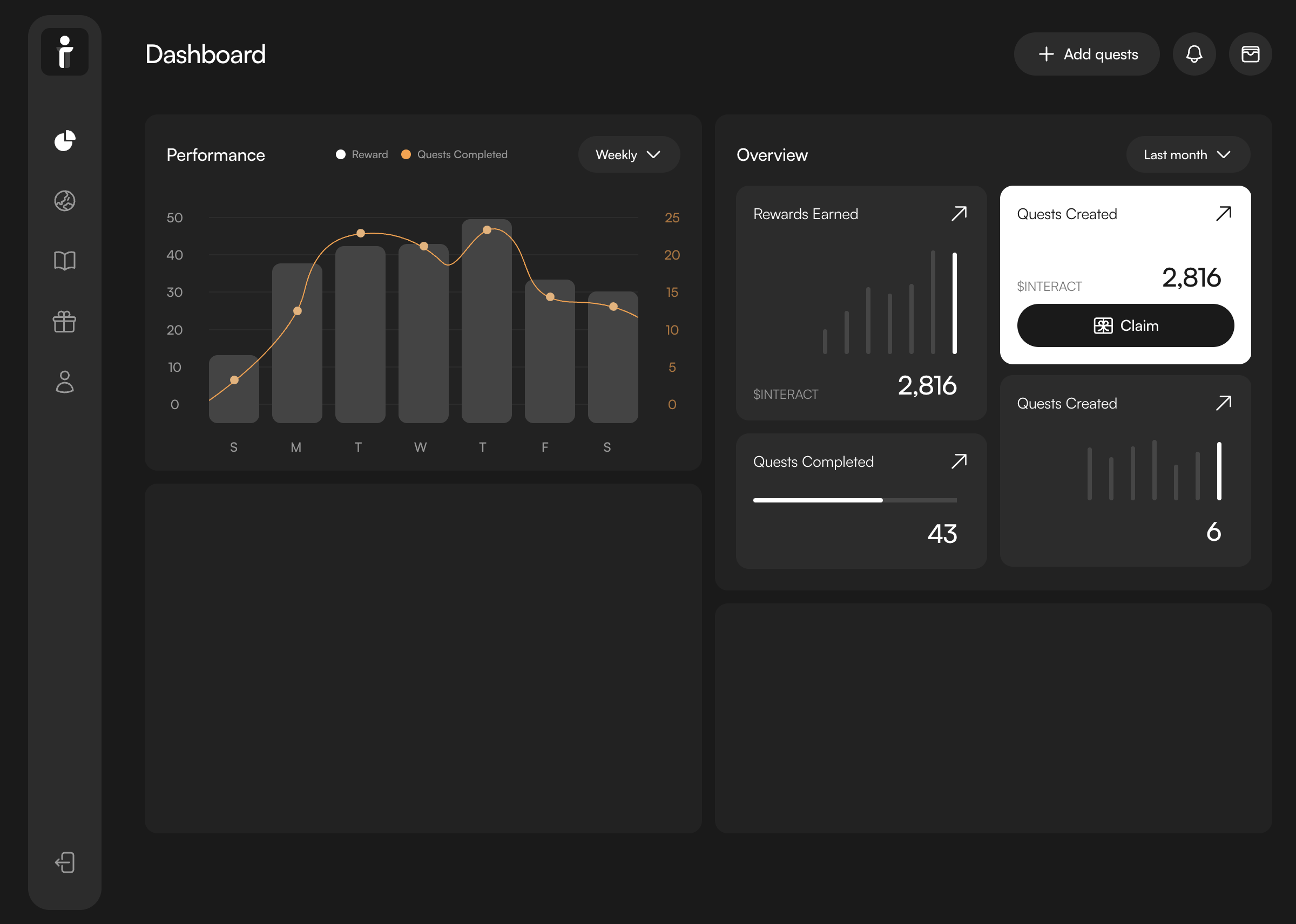Open Rewards Earned card arrow
Viewport: 1296px width, 924px height.
[959, 214]
